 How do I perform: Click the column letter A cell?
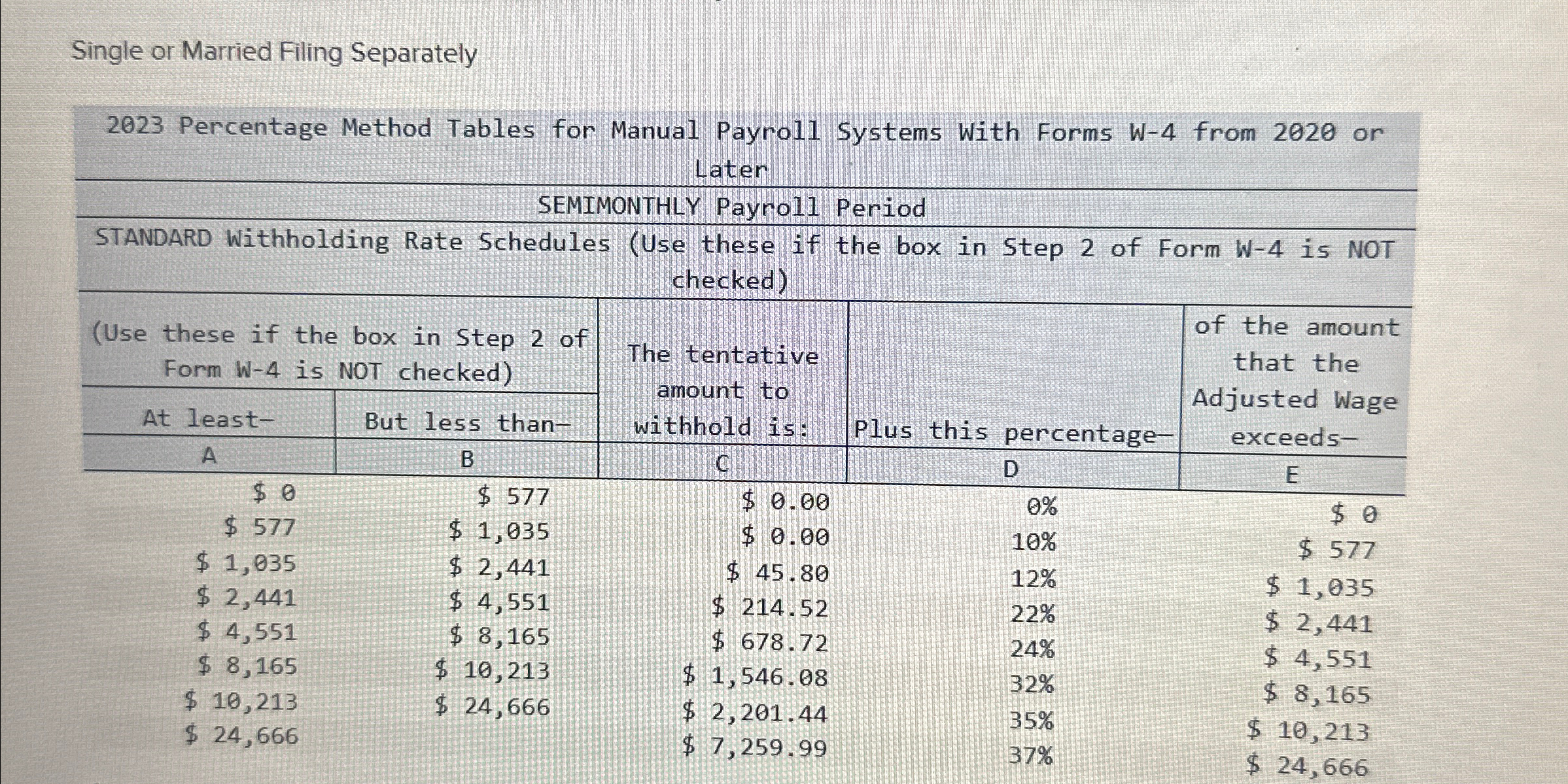pos(209,456)
